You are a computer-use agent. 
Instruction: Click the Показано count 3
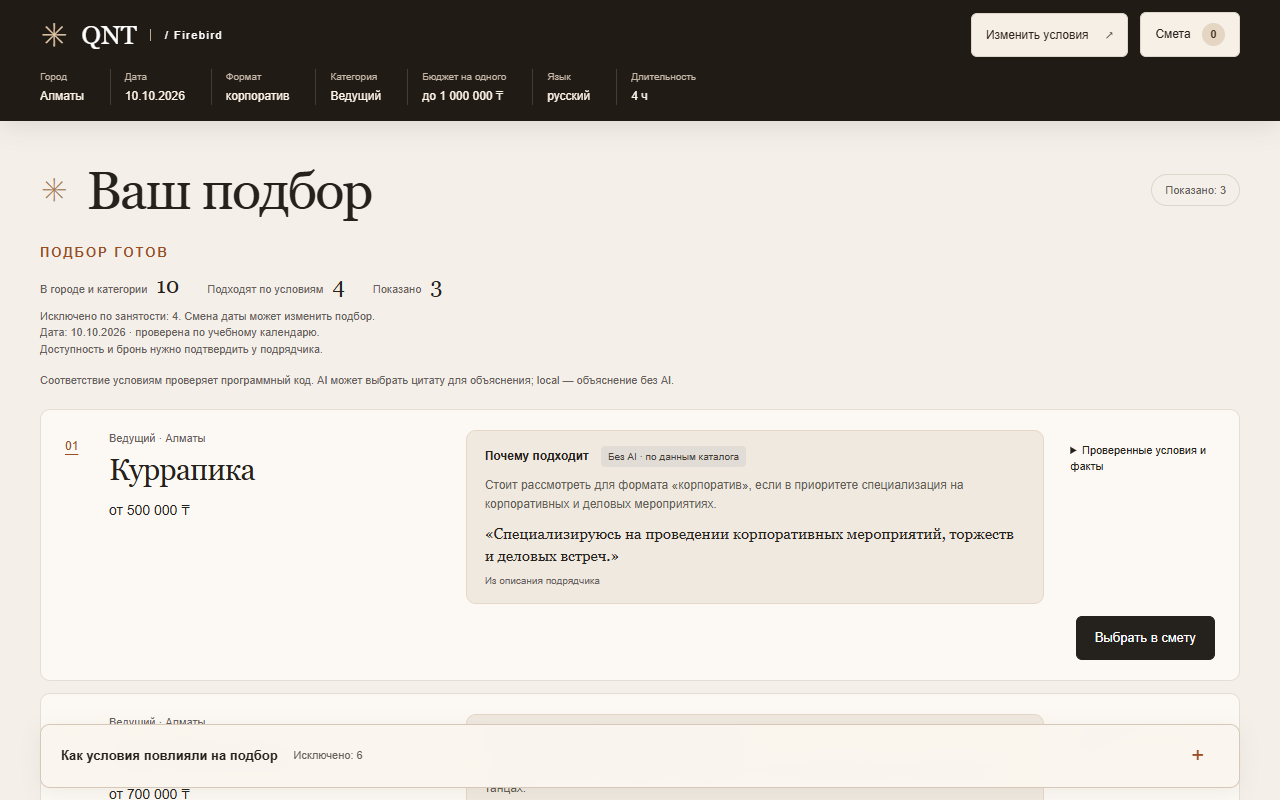coord(436,289)
